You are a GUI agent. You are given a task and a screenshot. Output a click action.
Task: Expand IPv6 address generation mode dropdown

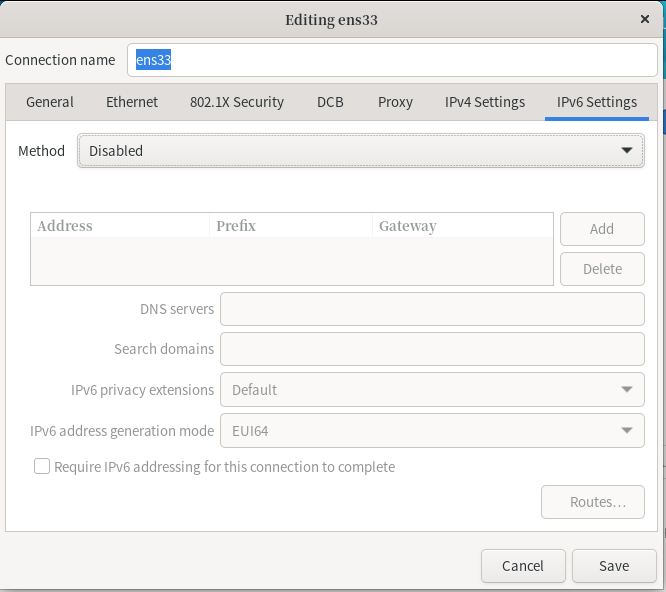(431, 431)
